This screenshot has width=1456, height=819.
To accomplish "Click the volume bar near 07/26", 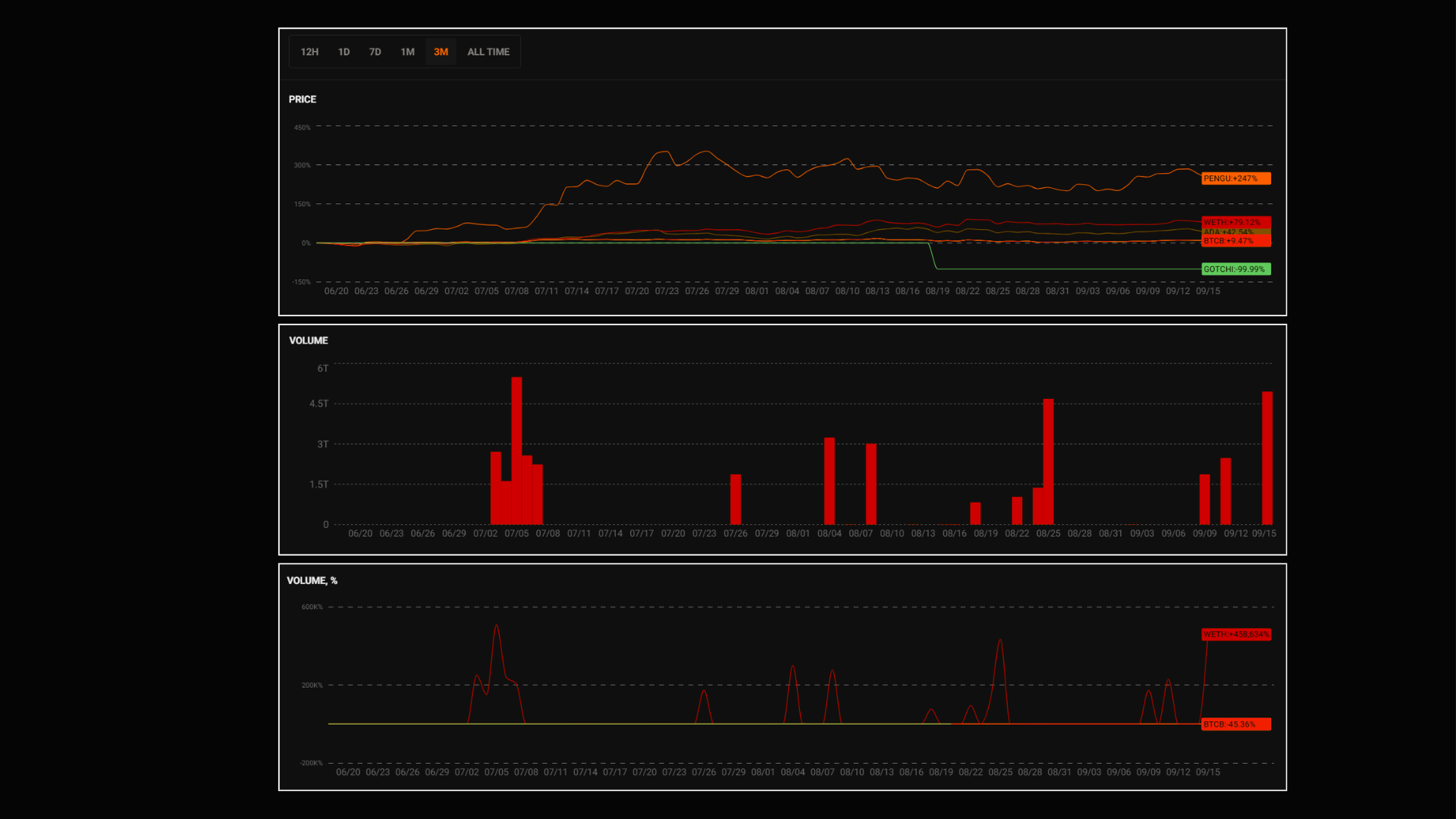I will tap(735, 499).
